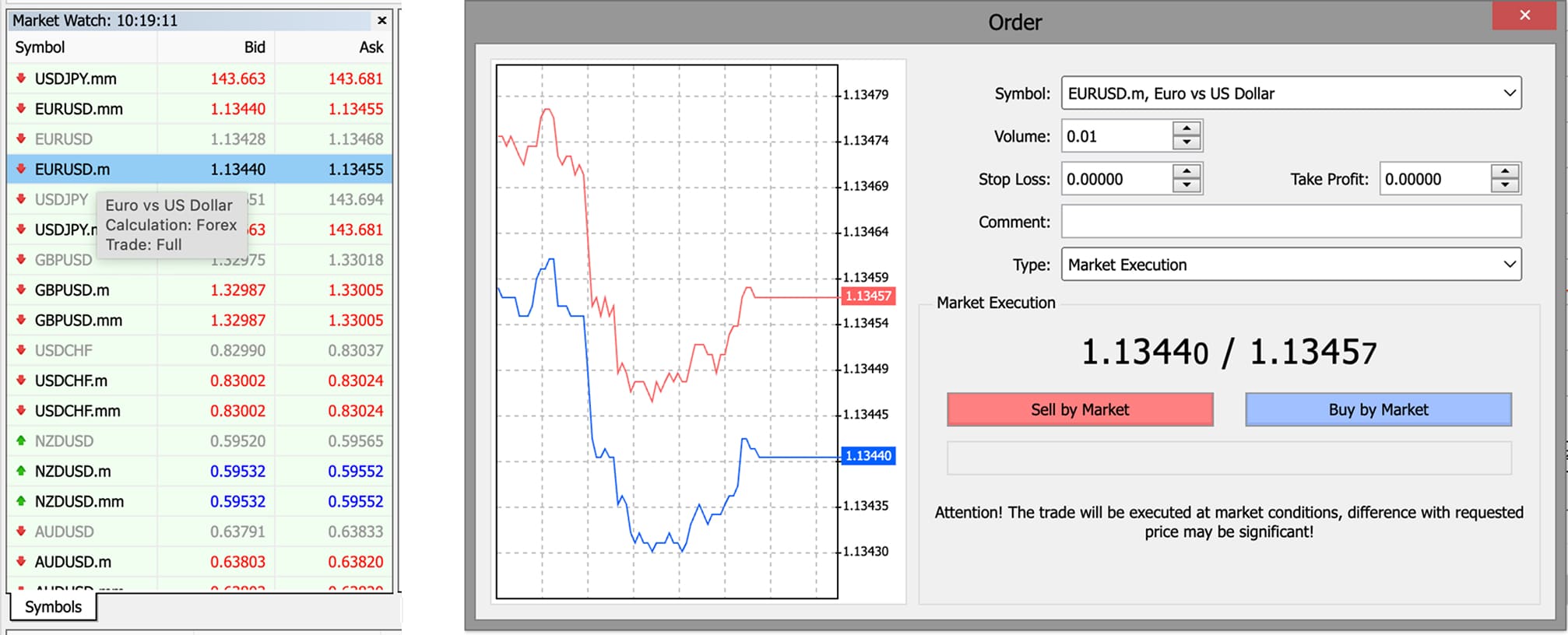Close the Order dialog window

point(1524,16)
